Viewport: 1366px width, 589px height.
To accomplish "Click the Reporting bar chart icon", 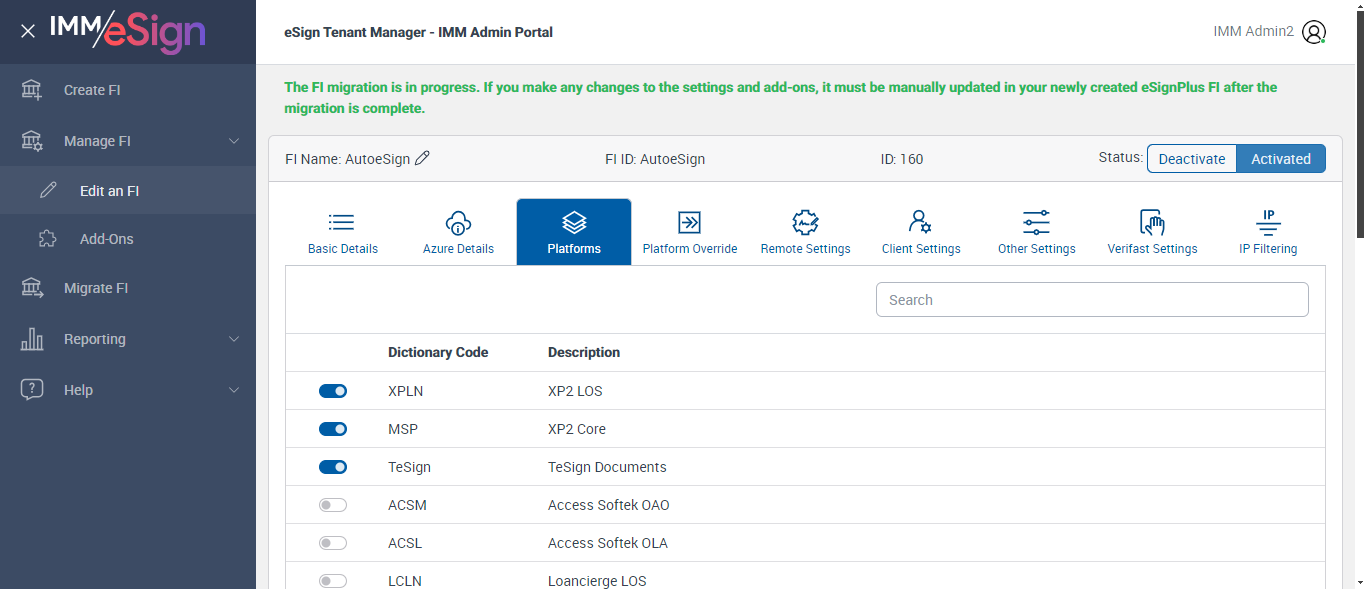I will click(x=32, y=339).
